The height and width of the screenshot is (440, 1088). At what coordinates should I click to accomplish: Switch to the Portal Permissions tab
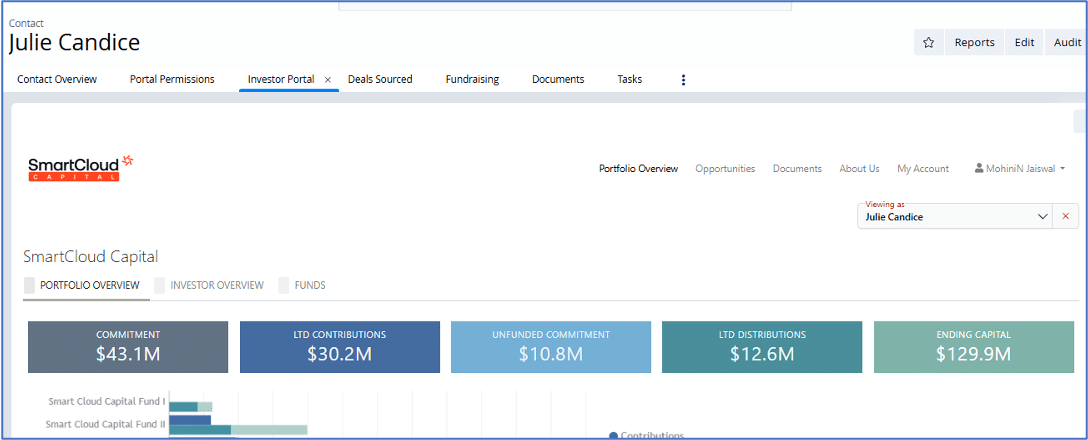[172, 79]
